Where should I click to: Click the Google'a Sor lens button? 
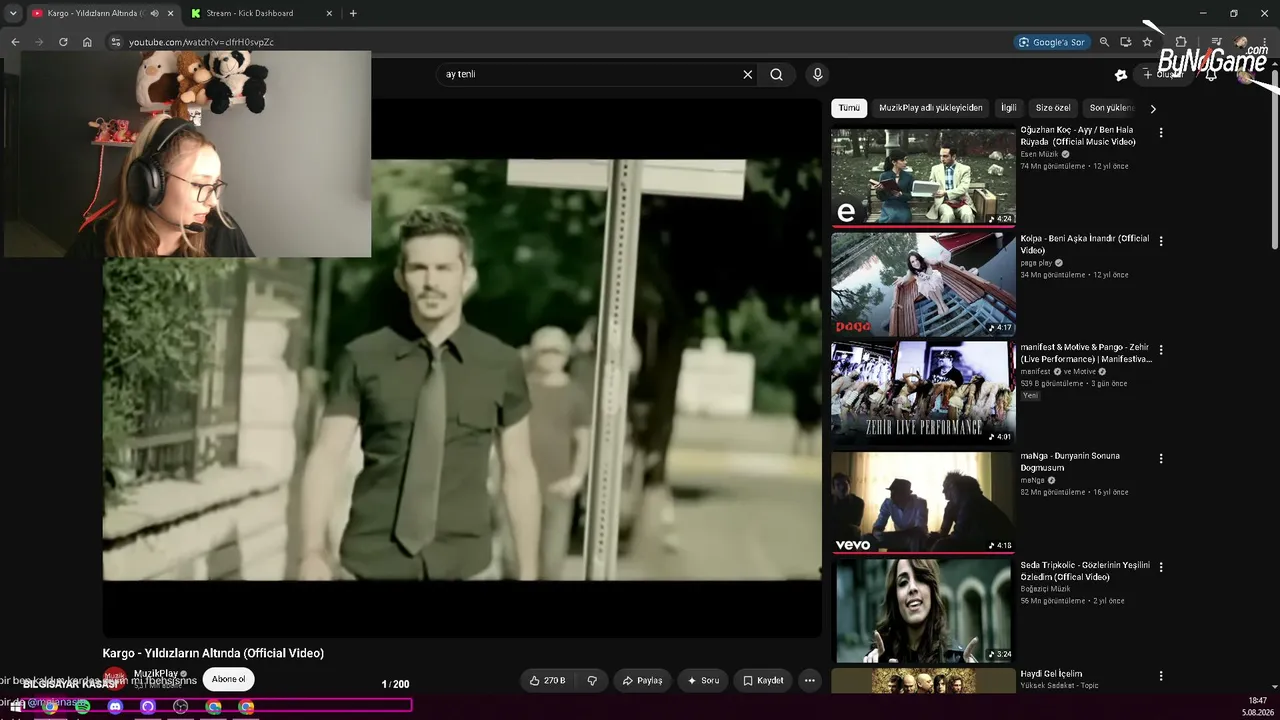(1051, 42)
